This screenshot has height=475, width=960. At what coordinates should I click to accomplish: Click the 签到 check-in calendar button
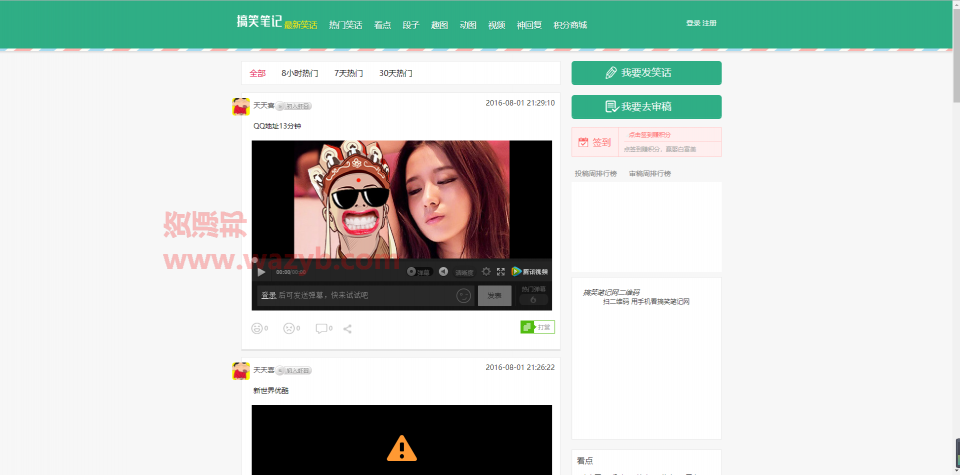(x=594, y=142)
